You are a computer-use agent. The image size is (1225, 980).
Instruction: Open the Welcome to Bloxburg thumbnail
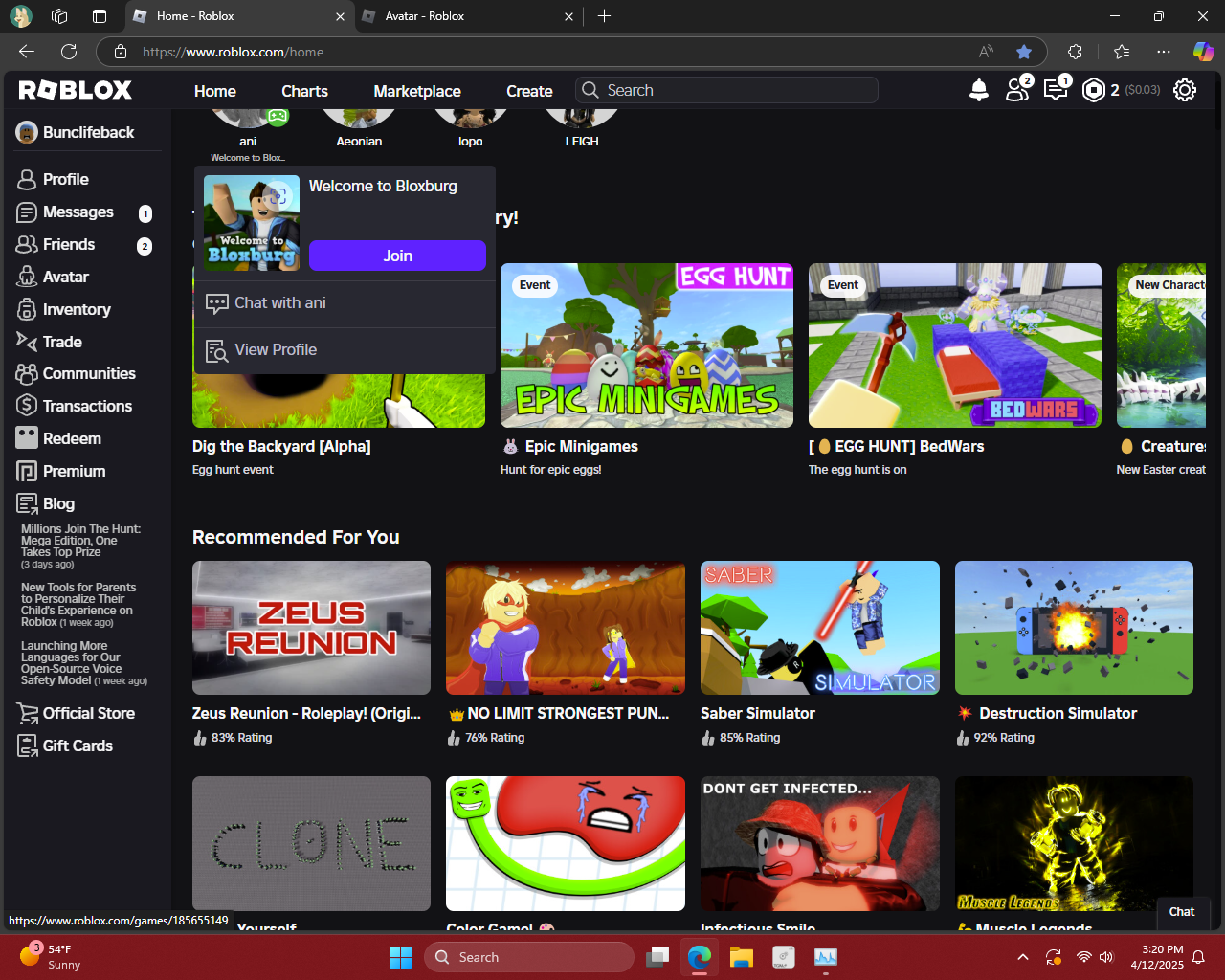click(252, 223)
